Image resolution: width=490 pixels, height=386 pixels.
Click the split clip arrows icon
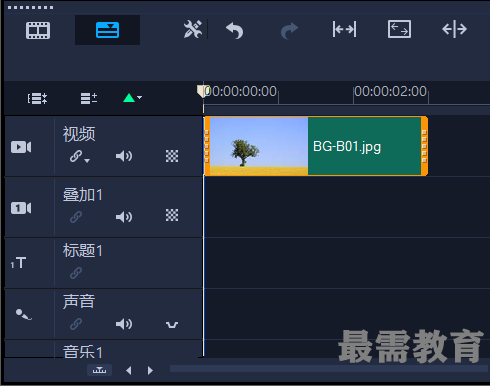coord(454,29)
